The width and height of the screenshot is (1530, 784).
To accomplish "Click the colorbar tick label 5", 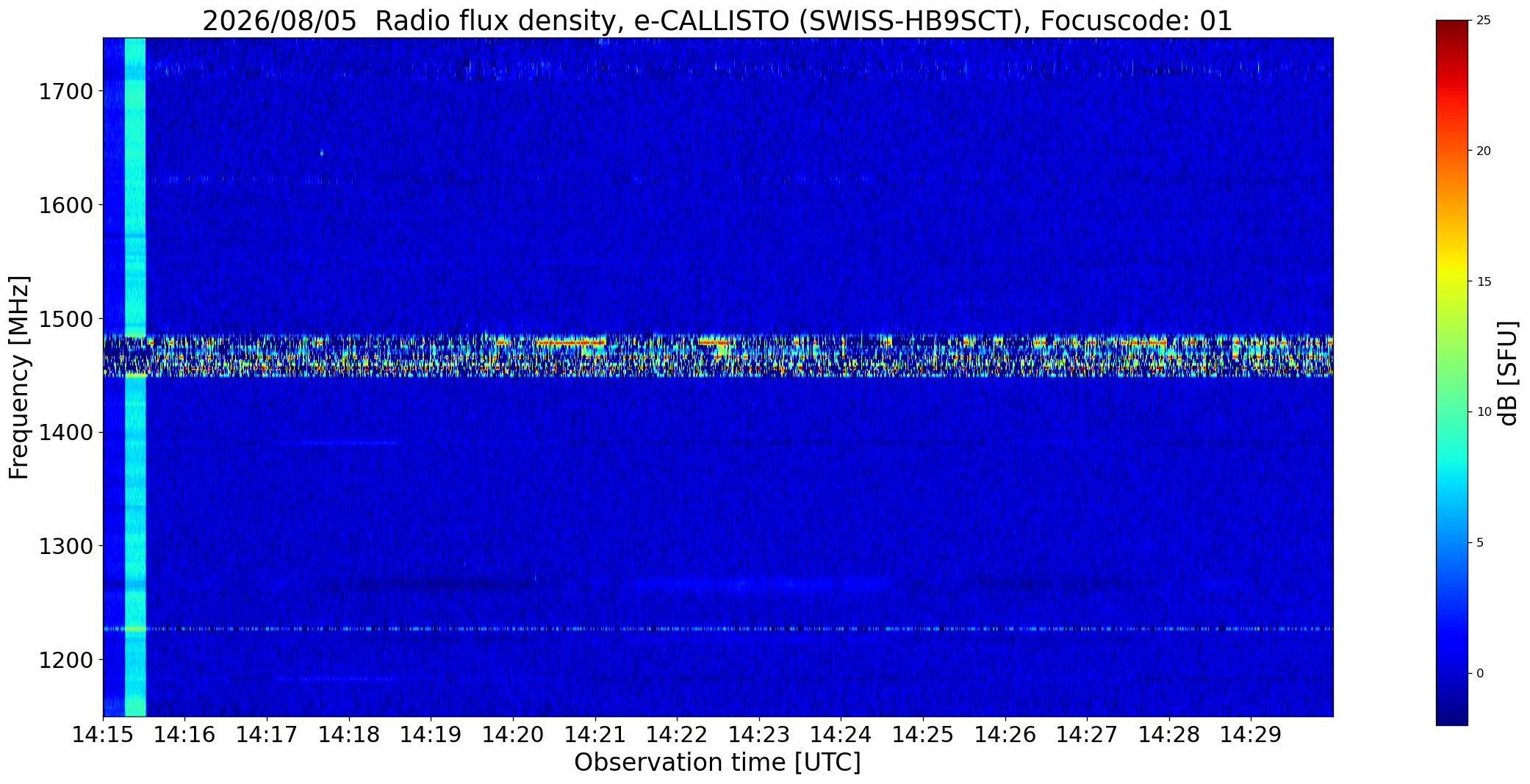I will 1480,543.
